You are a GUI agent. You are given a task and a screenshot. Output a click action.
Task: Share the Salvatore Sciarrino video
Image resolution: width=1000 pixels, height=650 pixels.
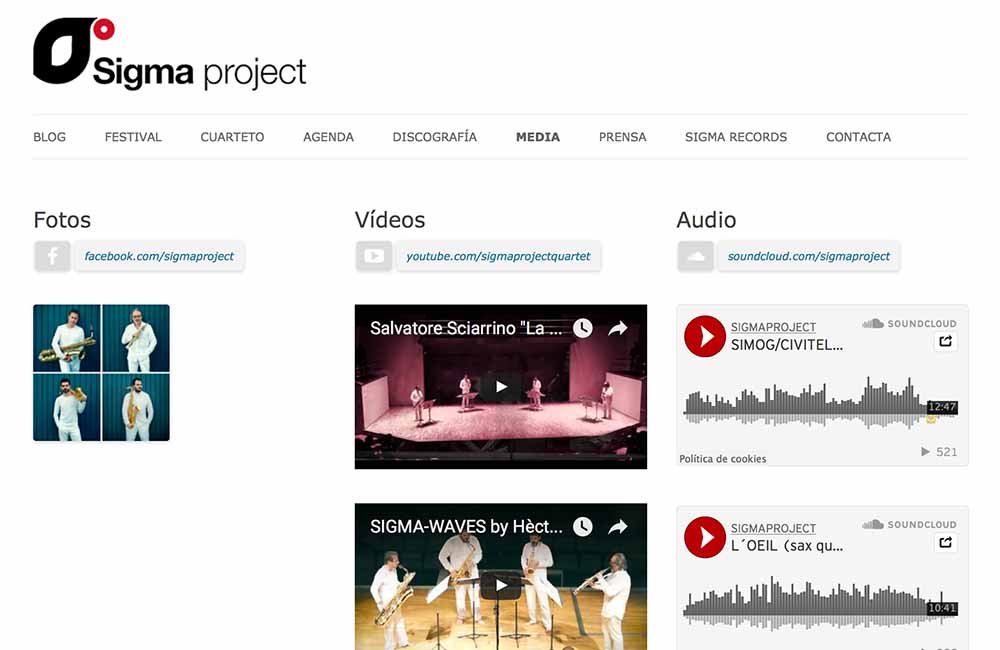point(617,329)
